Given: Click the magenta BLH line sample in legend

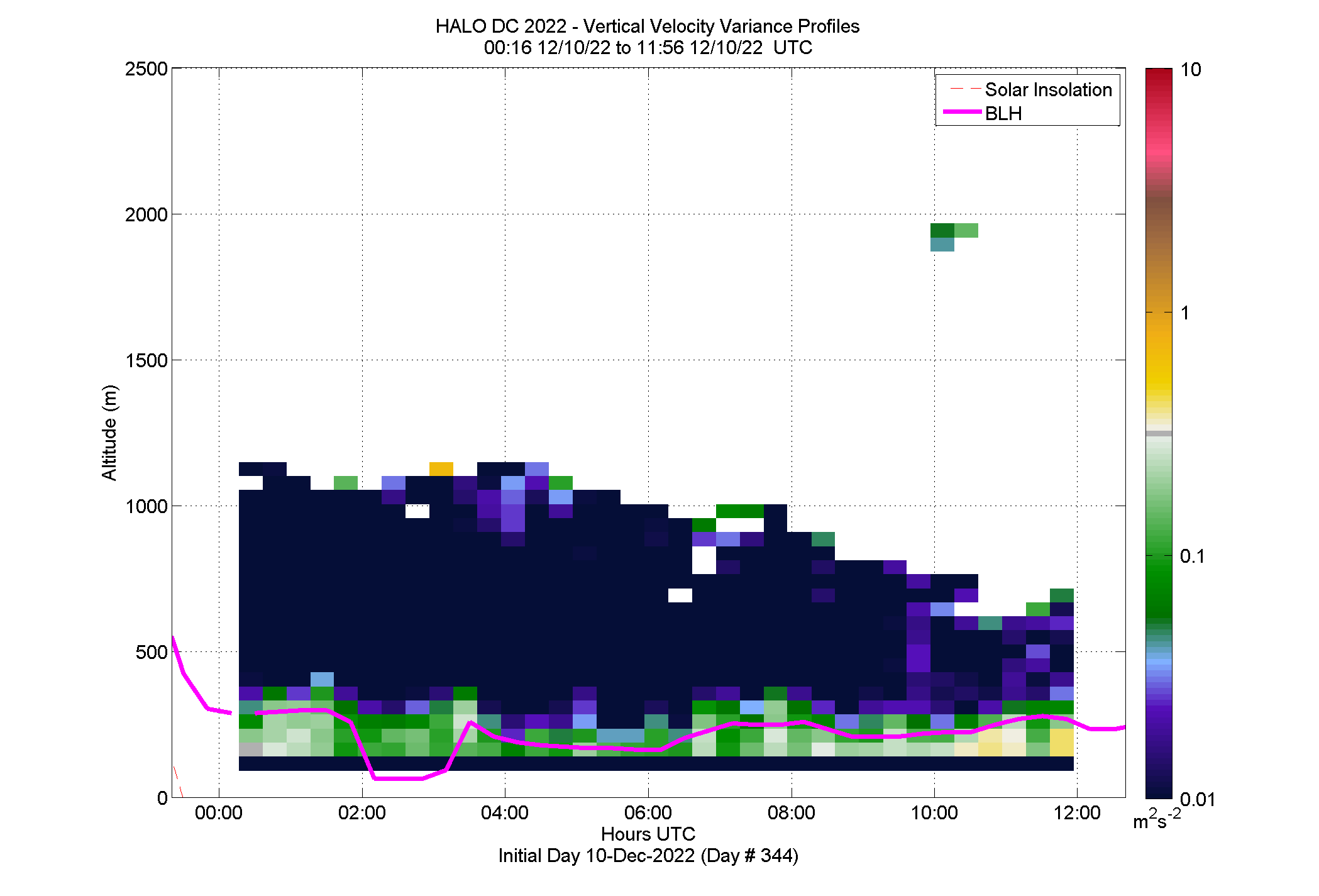Looking at the screenshot, I should (x=963, y=112).
